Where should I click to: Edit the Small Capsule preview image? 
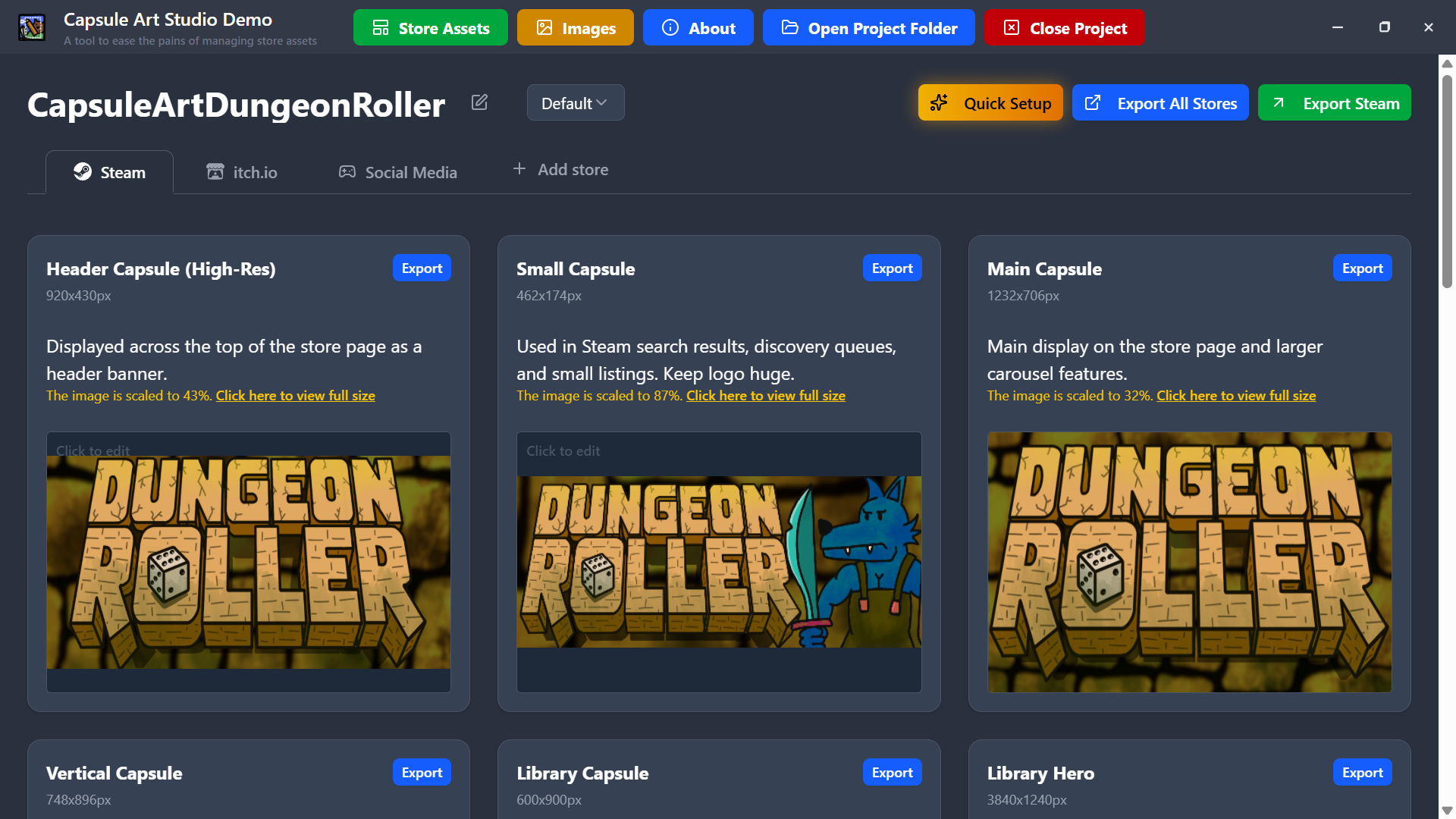[x=718, y=561]
